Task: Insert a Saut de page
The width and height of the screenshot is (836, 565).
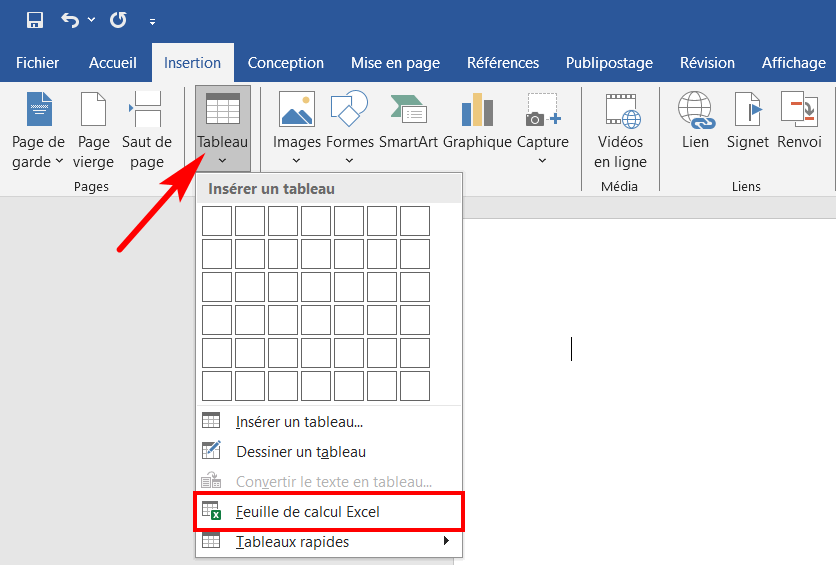Action: (147, 131)
